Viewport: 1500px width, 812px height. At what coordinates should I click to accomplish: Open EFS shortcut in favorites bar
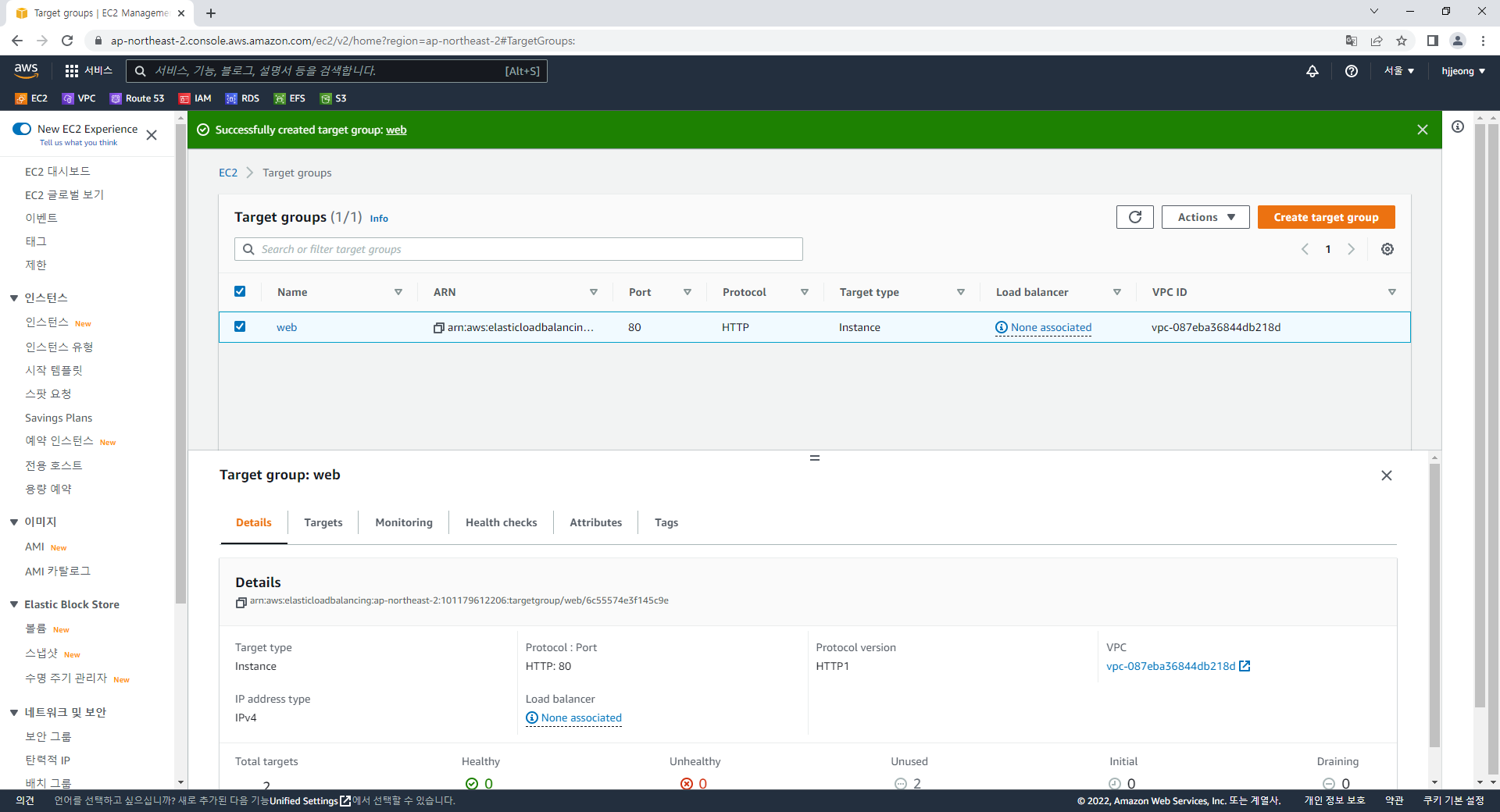[x=290, y=98]
